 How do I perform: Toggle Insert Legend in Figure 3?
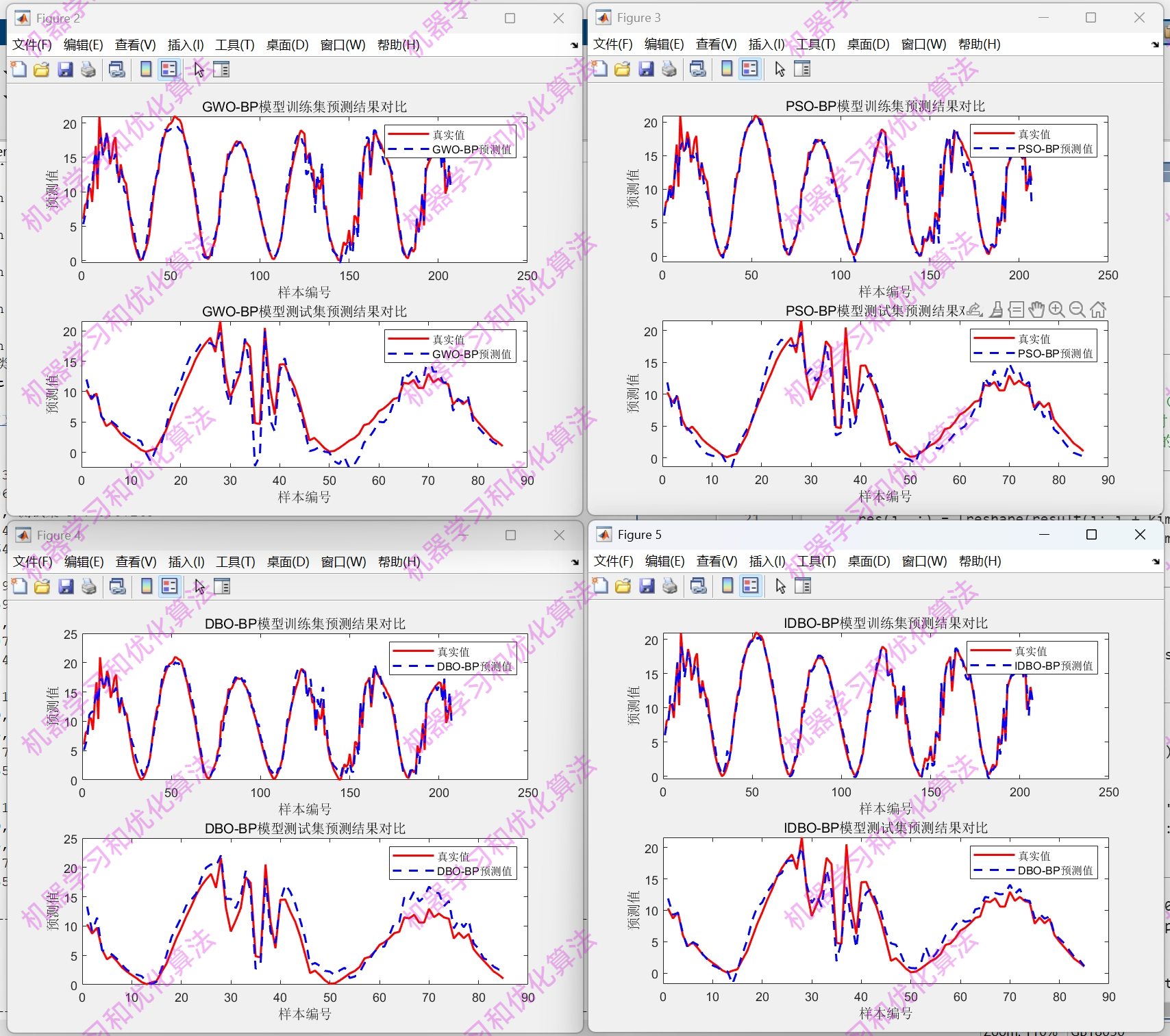750,68
